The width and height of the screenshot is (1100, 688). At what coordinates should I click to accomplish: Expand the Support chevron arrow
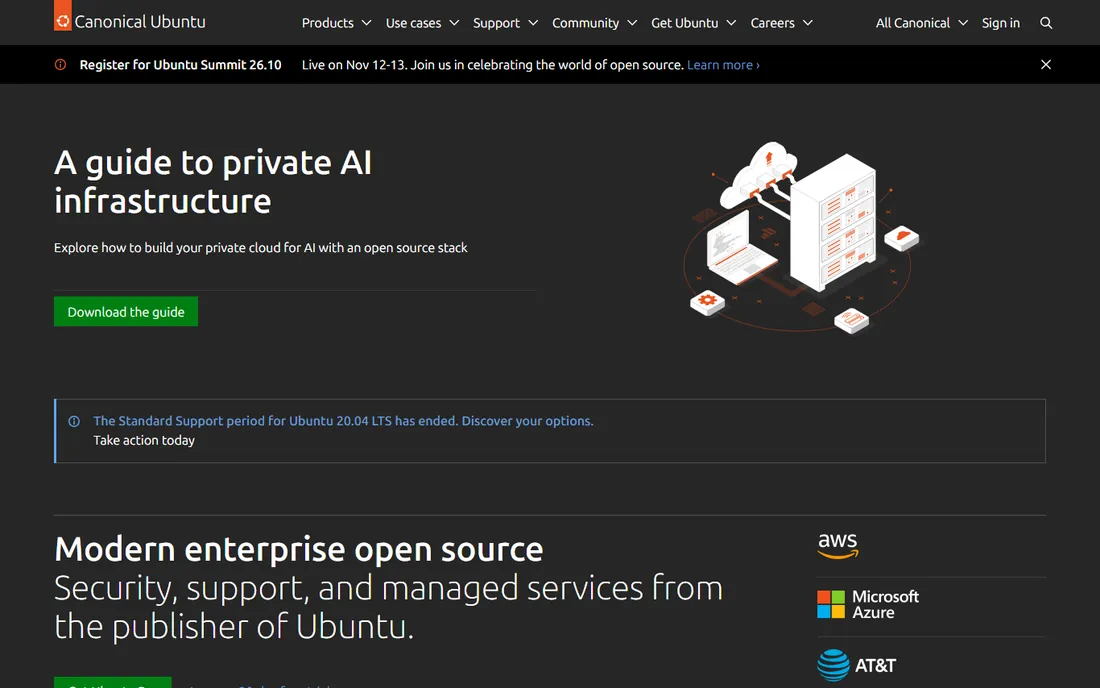533,23
